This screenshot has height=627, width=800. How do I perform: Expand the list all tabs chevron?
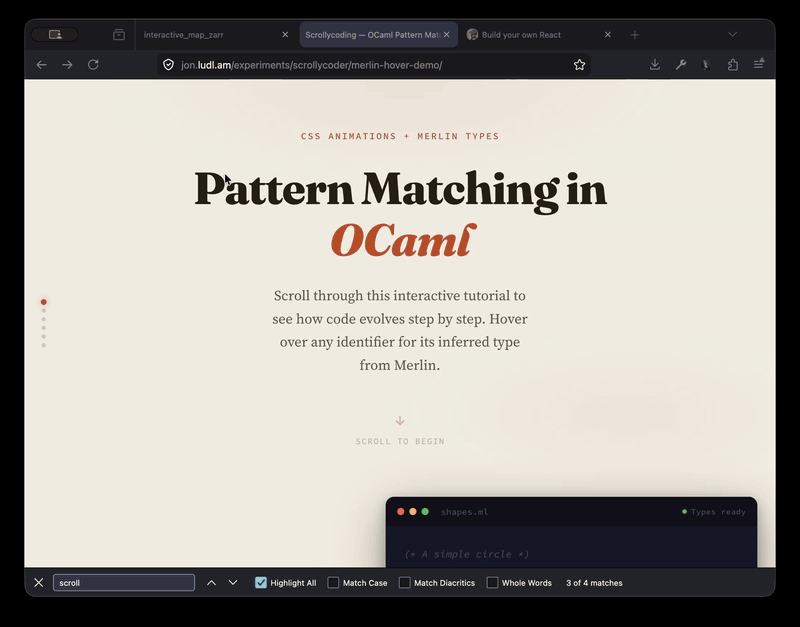coord(732,35)
